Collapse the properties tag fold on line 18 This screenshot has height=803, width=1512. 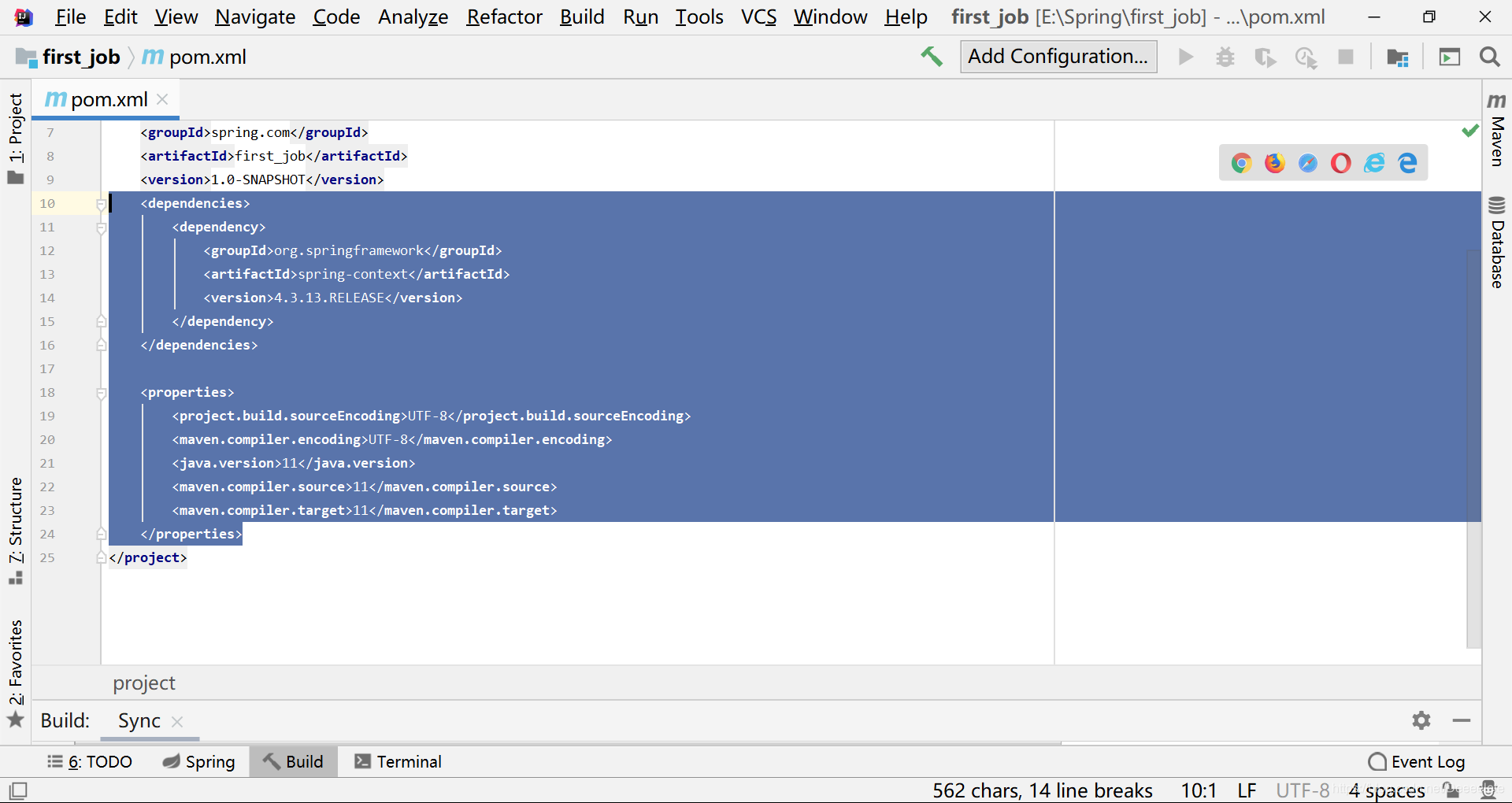point(101,393)
